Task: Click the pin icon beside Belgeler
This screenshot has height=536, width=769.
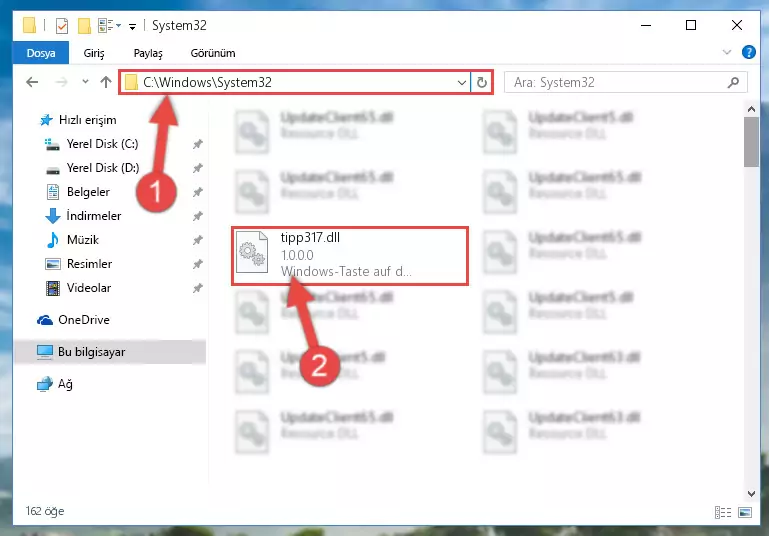Action: 197,192
